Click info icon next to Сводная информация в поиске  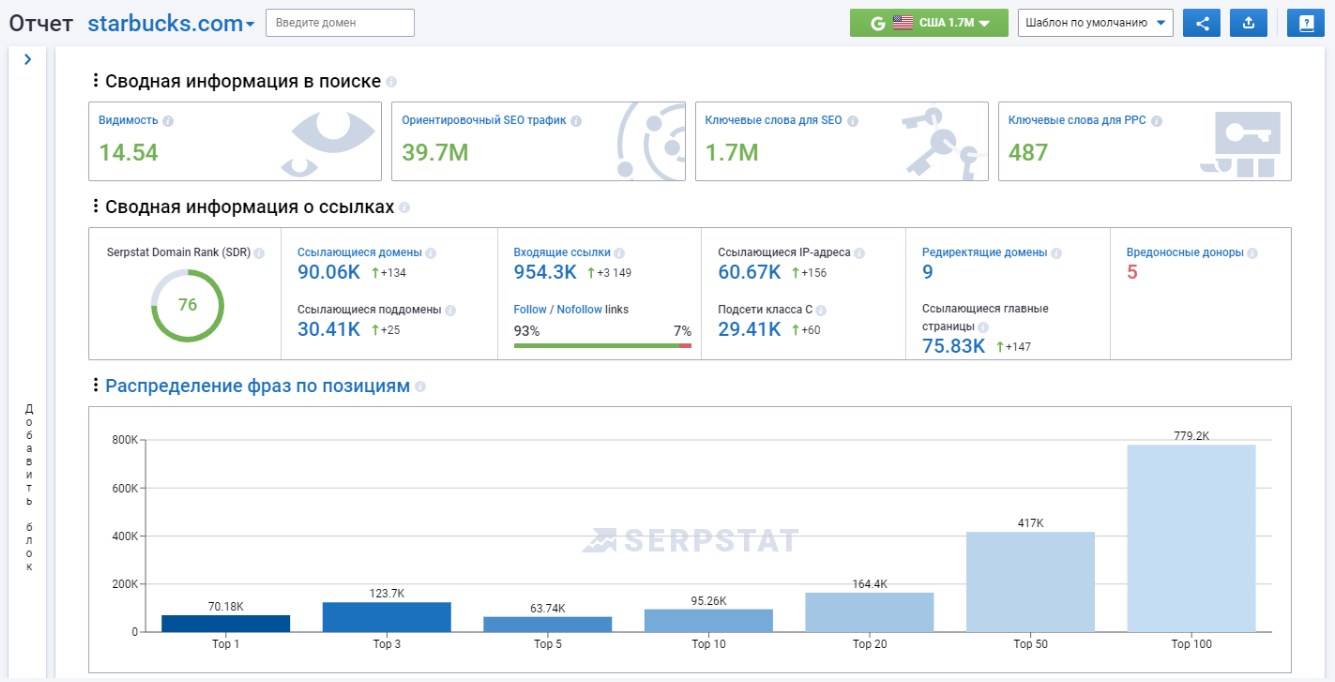[392, 82]
